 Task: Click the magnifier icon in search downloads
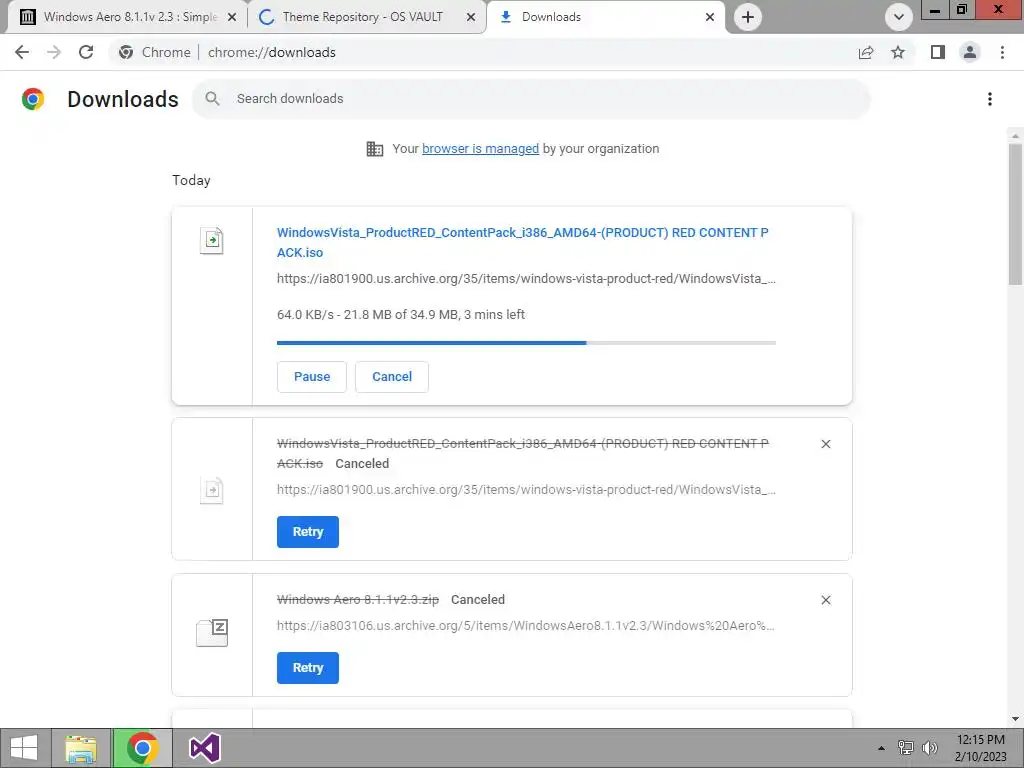pos(212,99)
